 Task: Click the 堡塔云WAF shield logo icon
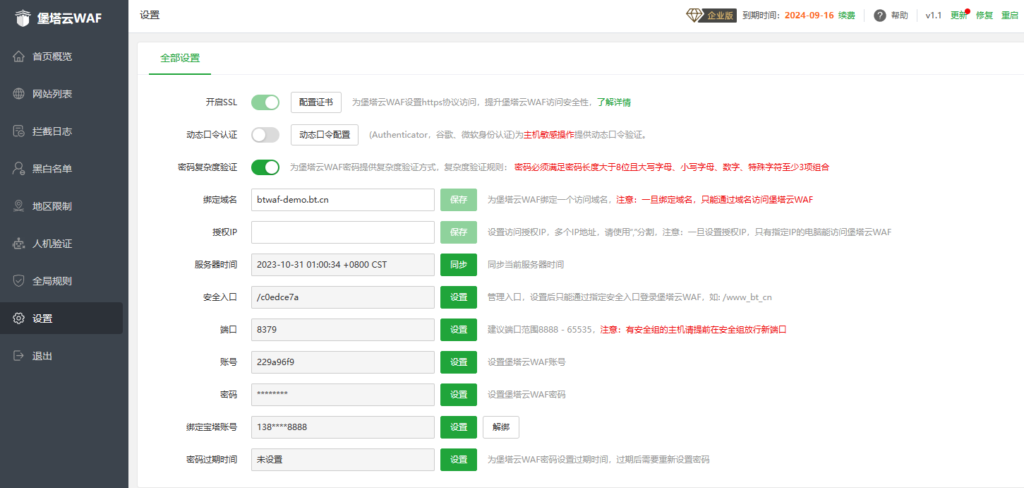[24, 19]
